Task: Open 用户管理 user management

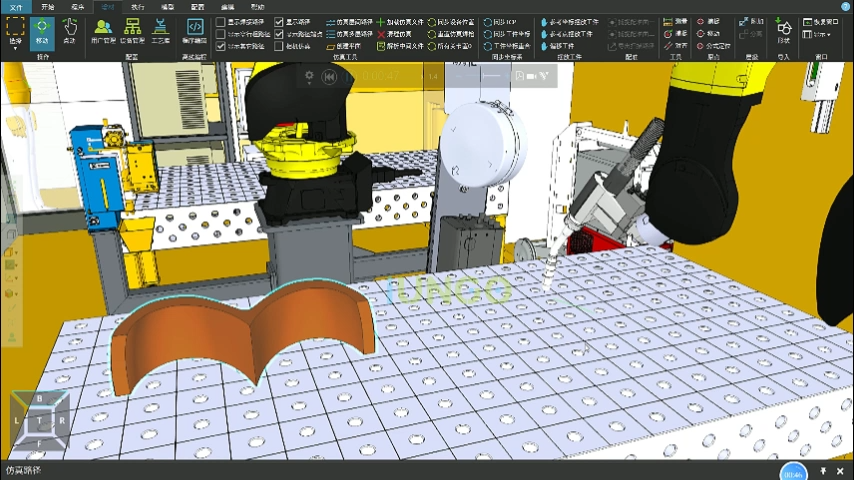Action: click(102, 32)
